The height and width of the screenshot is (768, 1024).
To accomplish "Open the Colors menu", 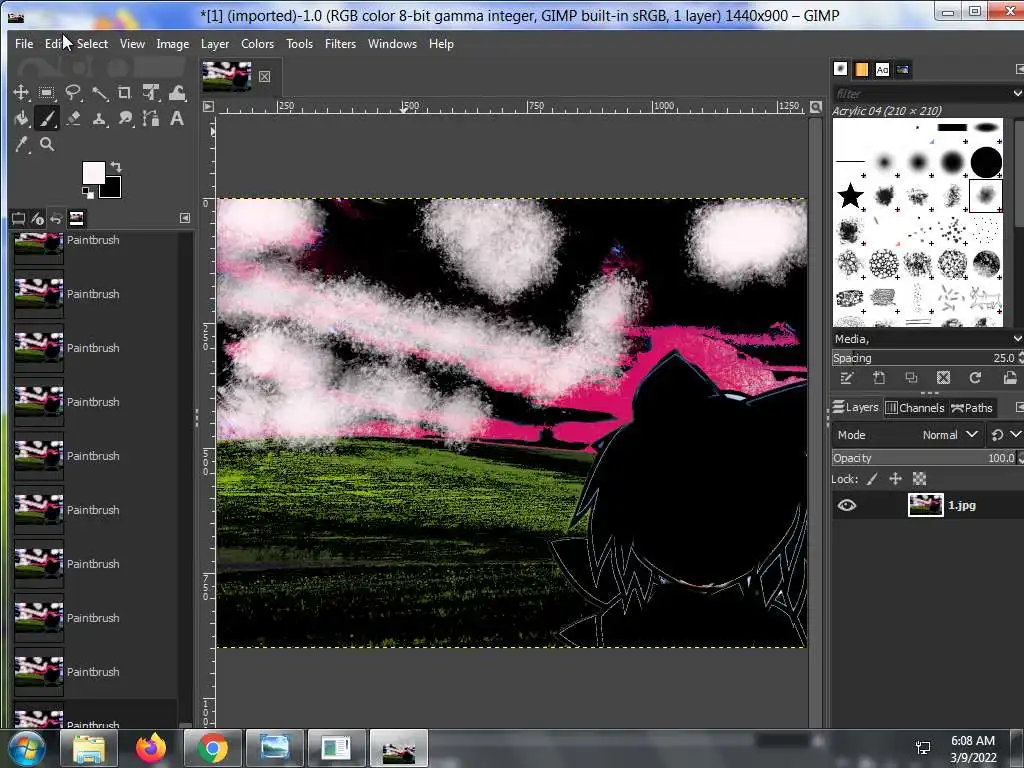I will coord(257,44).
